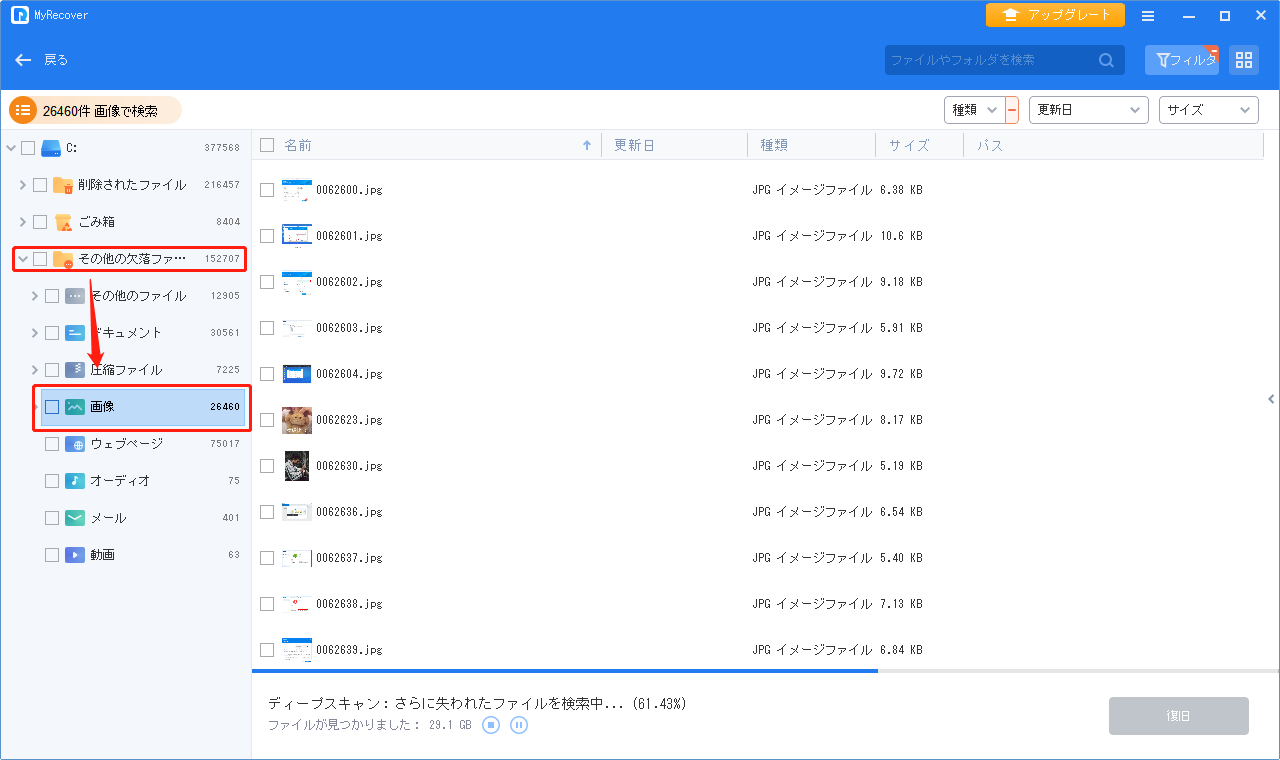Click the ドキュメント category icon
The height and width of the screenshot is (760, 1280).
tap(75, 333)
